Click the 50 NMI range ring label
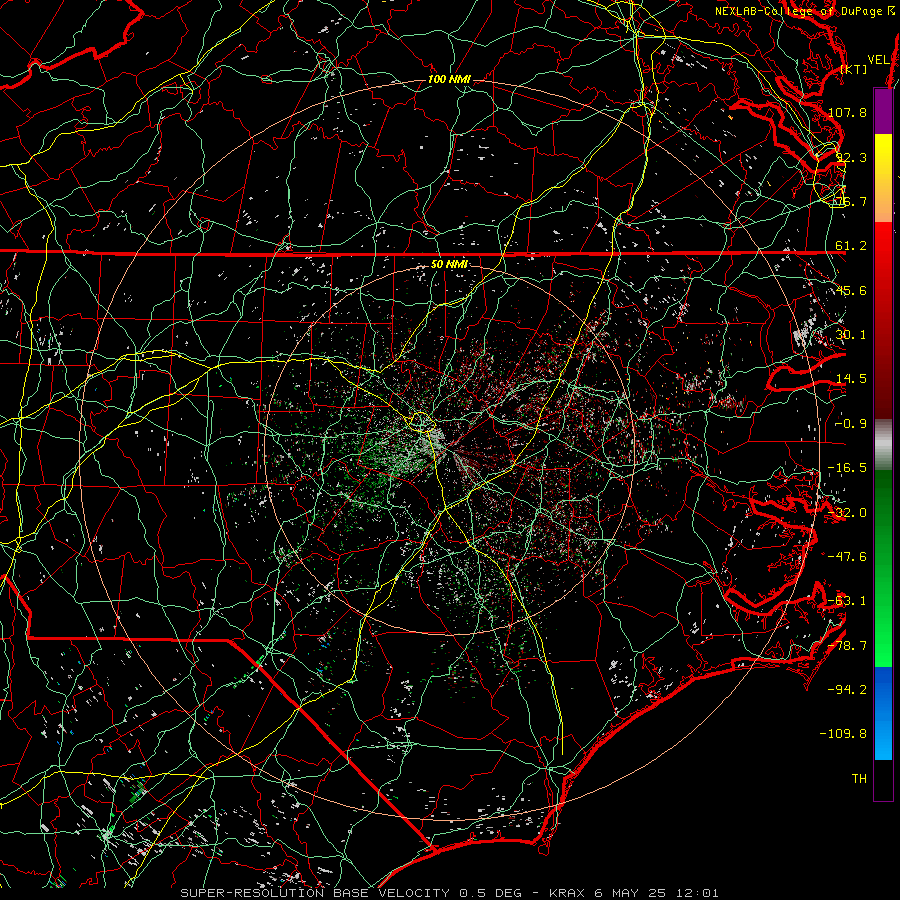This screenshot has height=900, width=900. (449, 264)
